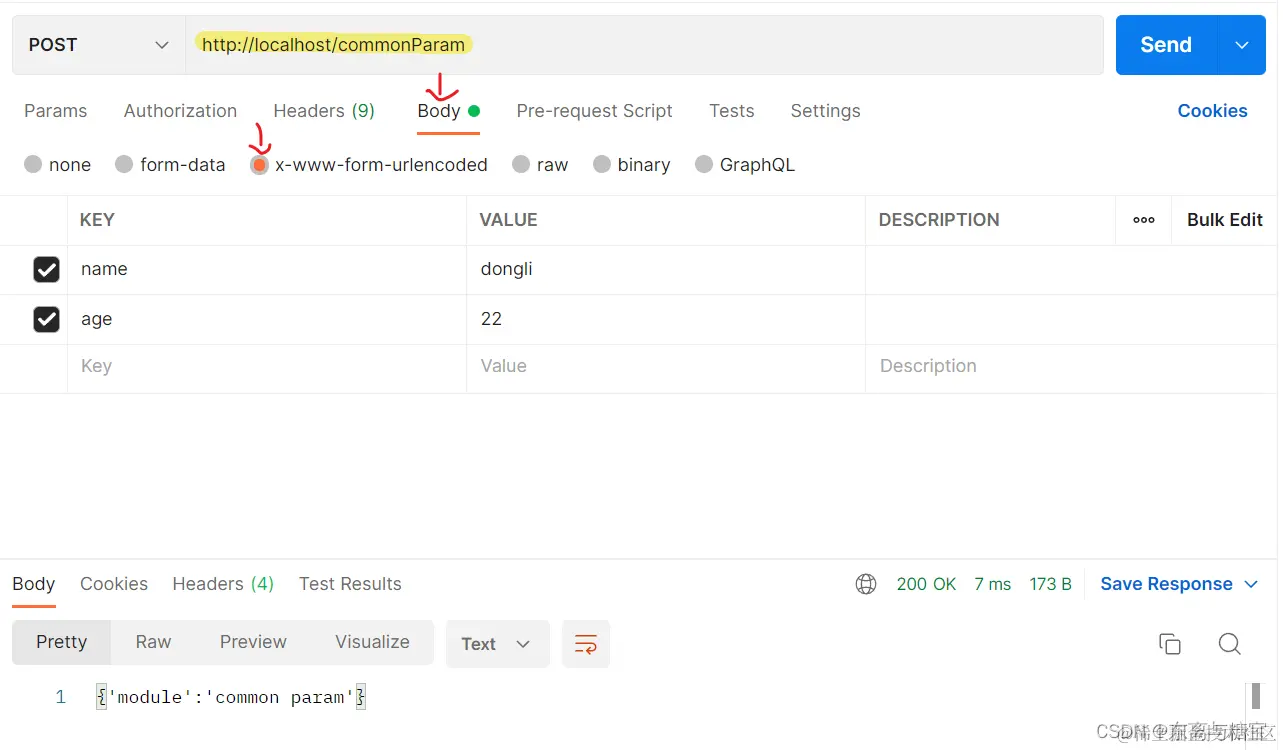The width and height of the screenshot is (1283, 750).
Task: Uncheck the name parameter checkbox
Action: [46, 269]
